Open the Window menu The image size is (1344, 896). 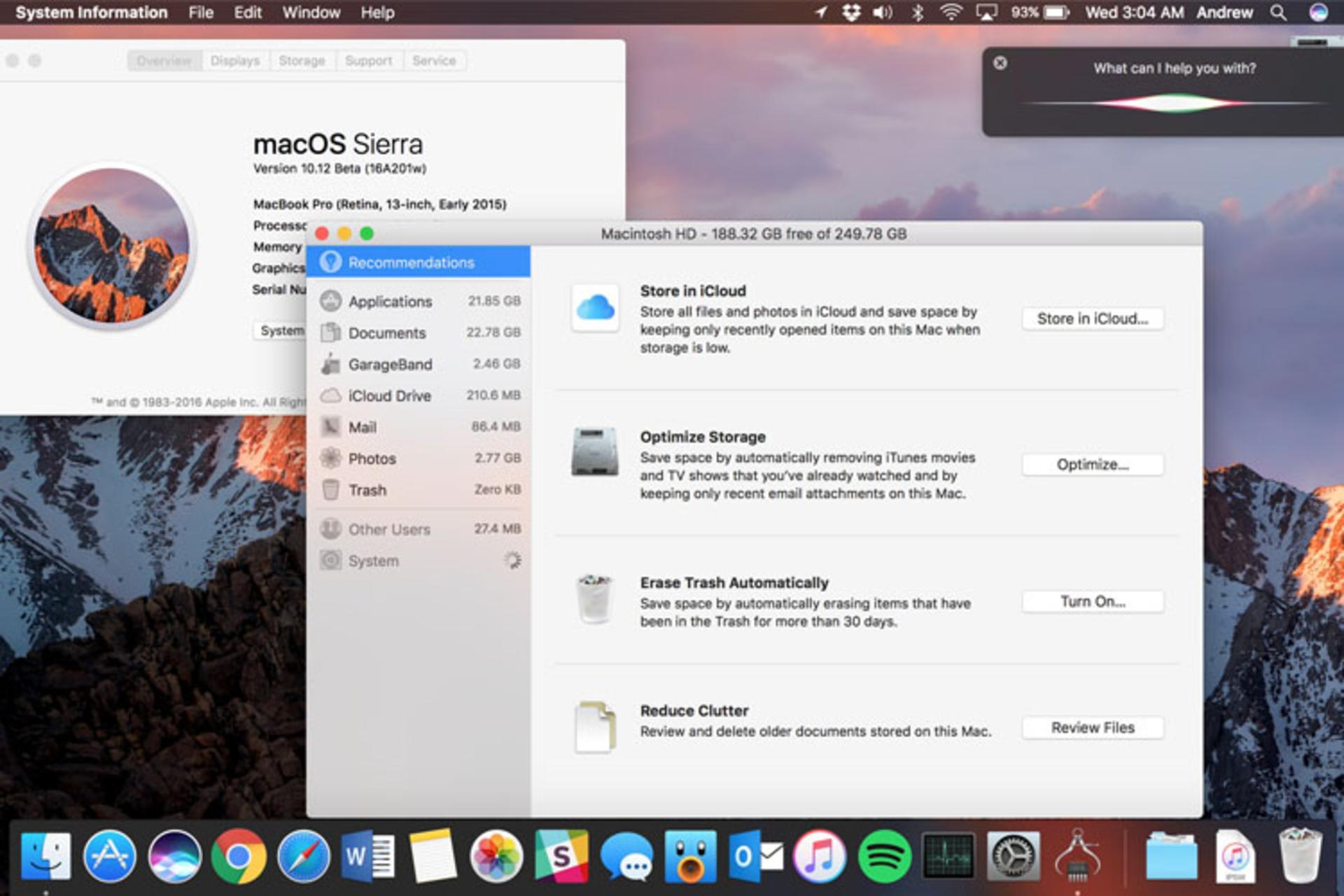click(x=311, y=13)
